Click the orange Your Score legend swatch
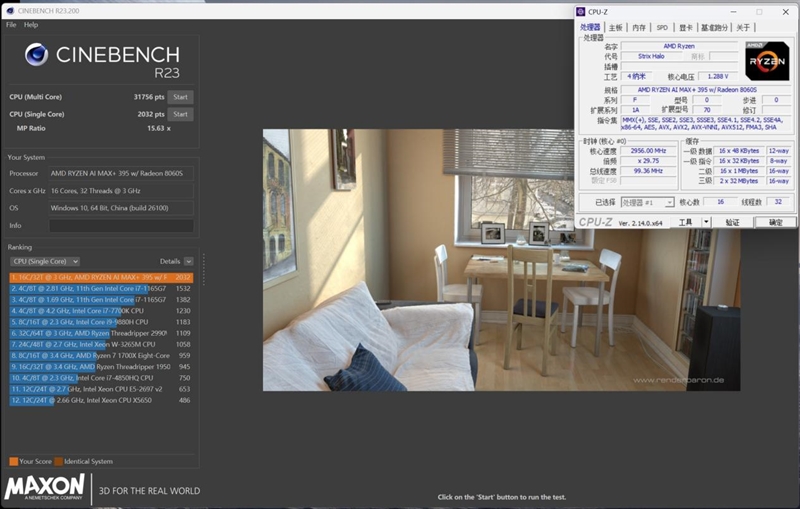The height and width of the screenshot is (509, 800). (13, 461)
